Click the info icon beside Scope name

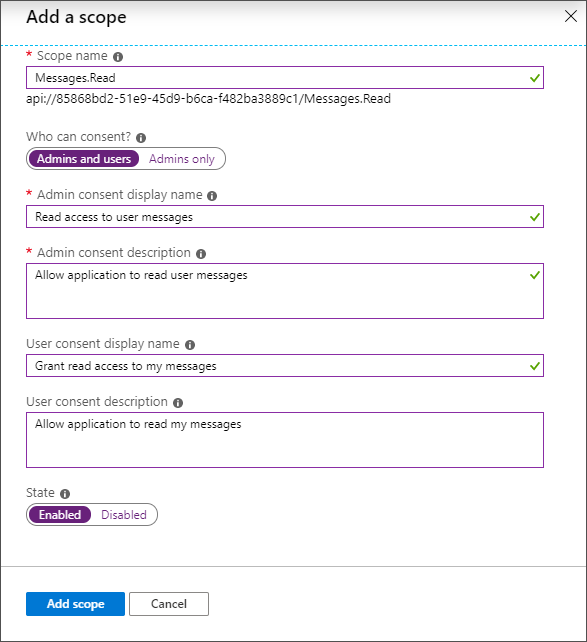118,57
